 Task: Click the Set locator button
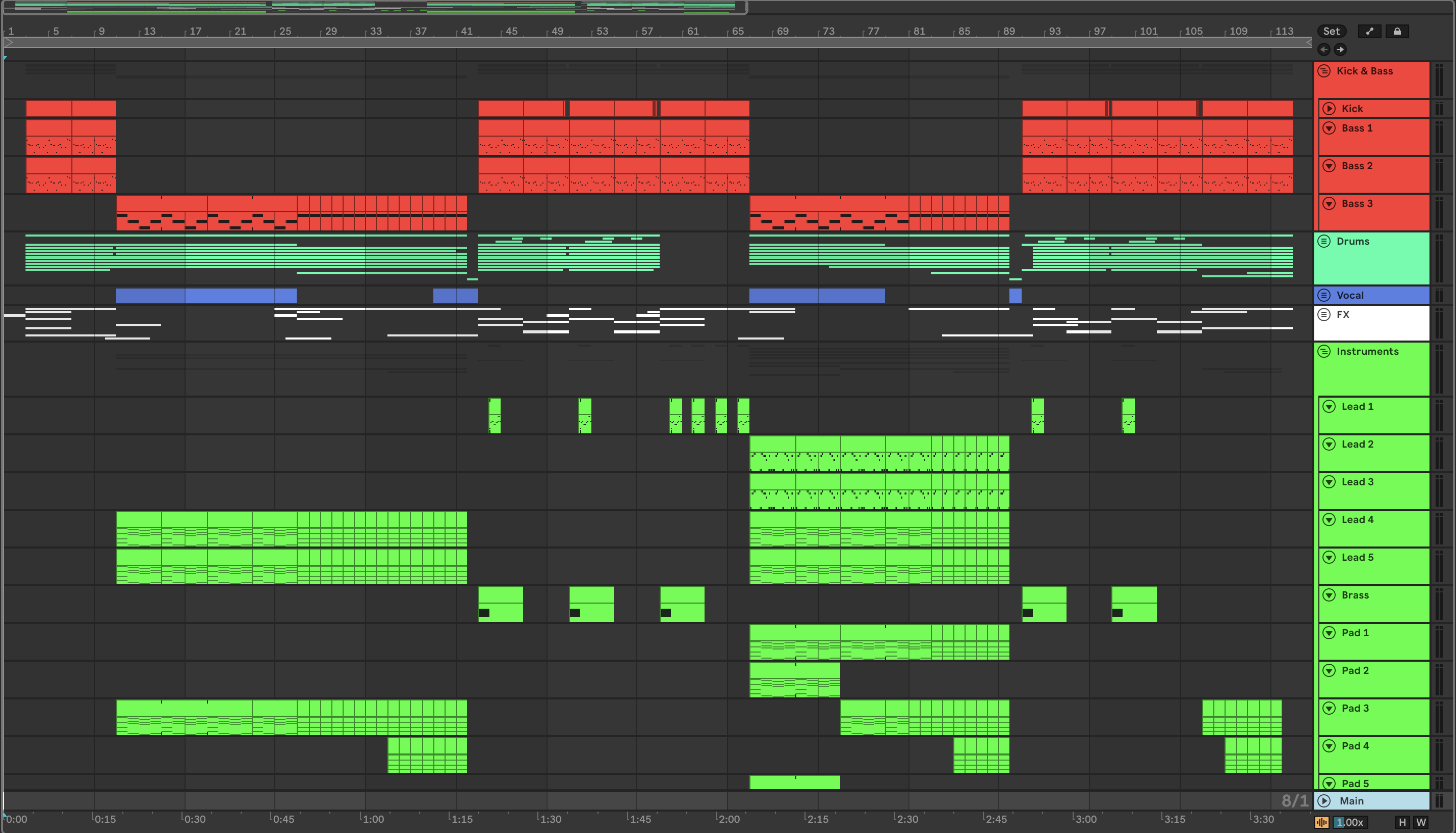(x=1331, y=32)
